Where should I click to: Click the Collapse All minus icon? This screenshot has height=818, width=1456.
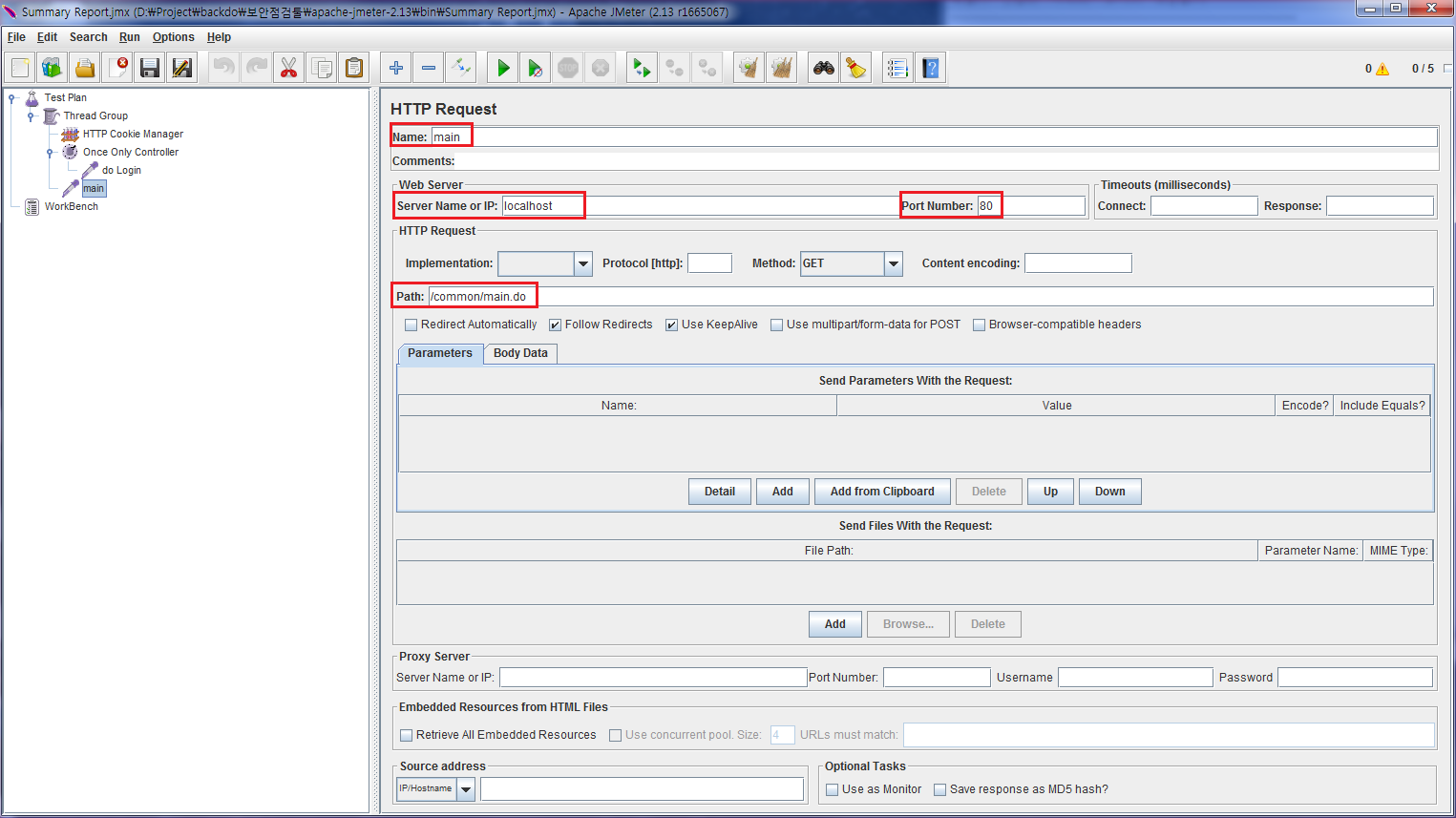point(429,68)
